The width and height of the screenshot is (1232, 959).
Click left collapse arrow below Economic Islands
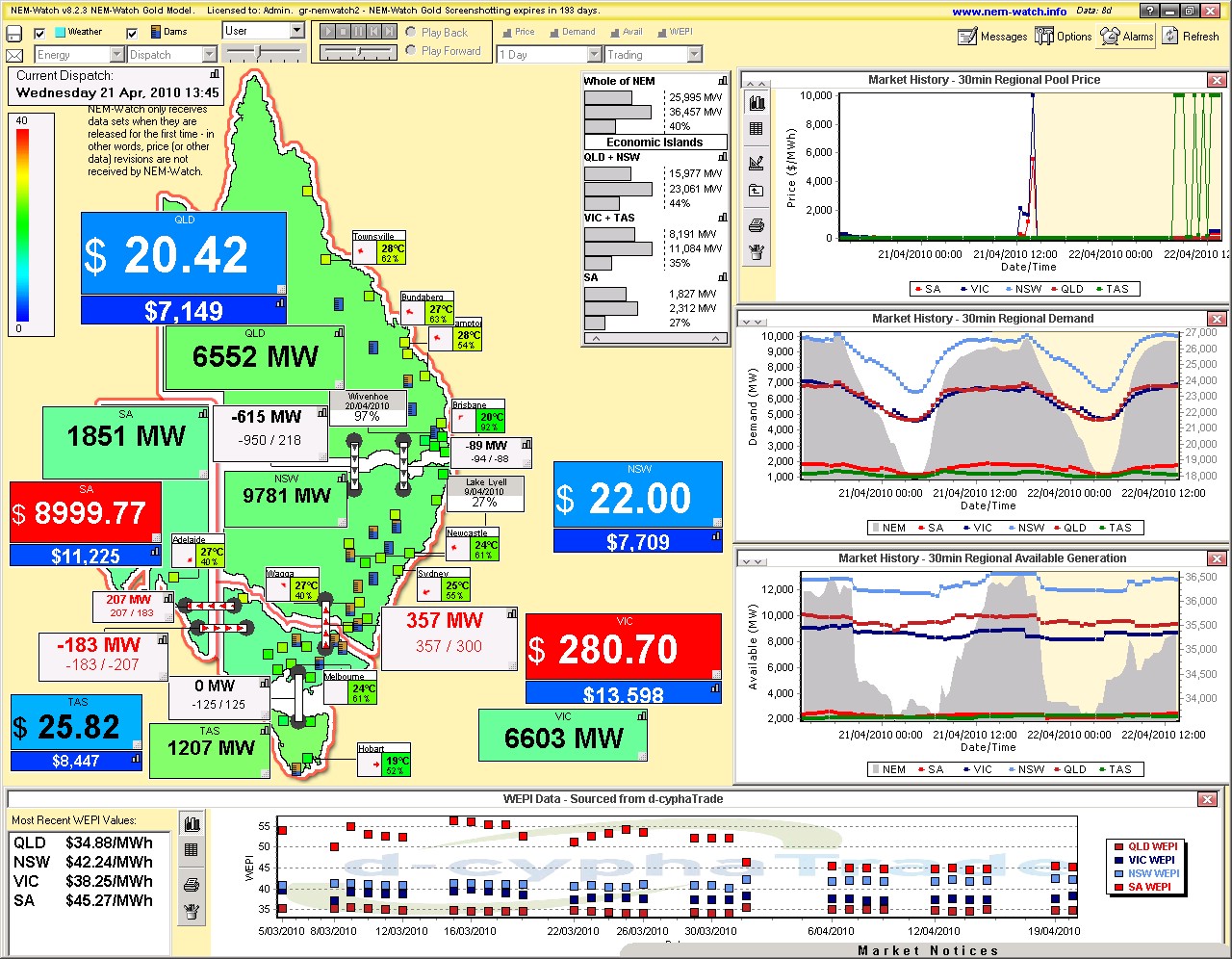pos(595,339)
